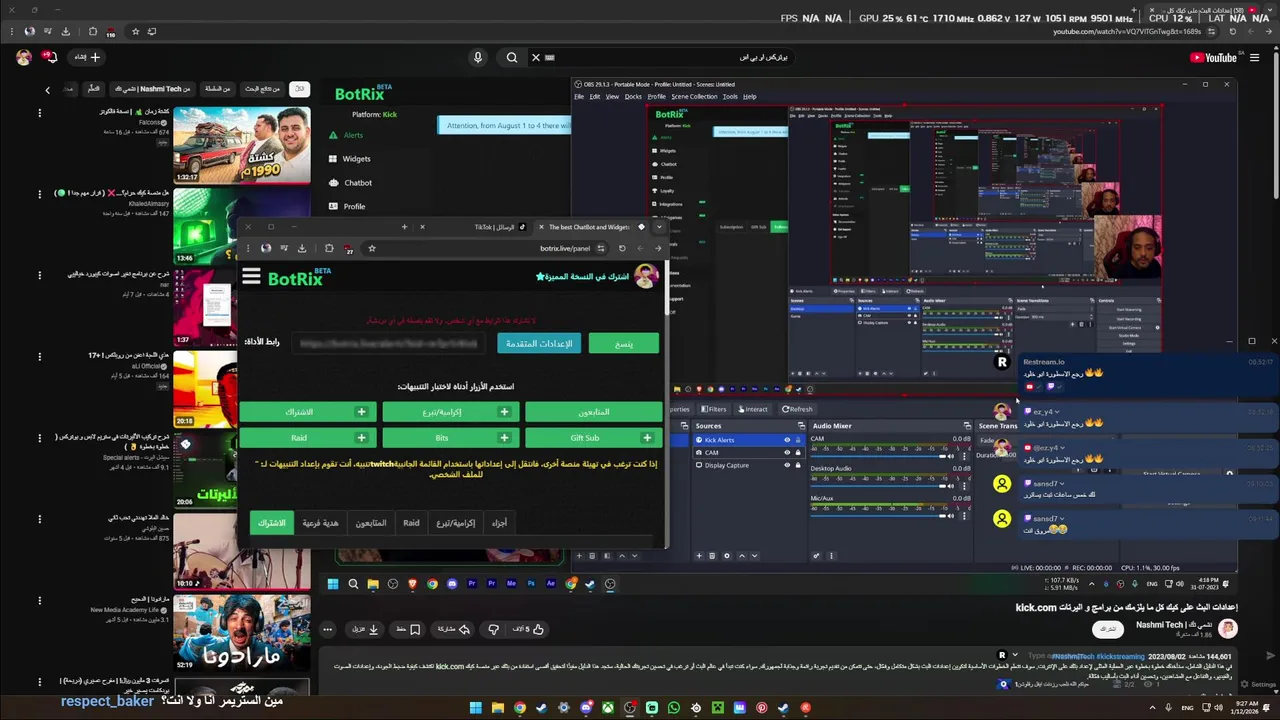The image size is (1280, 720).
Task: Open the dropdown next to ez_y4 Twitch chat name
Action: coord(1058,412)
